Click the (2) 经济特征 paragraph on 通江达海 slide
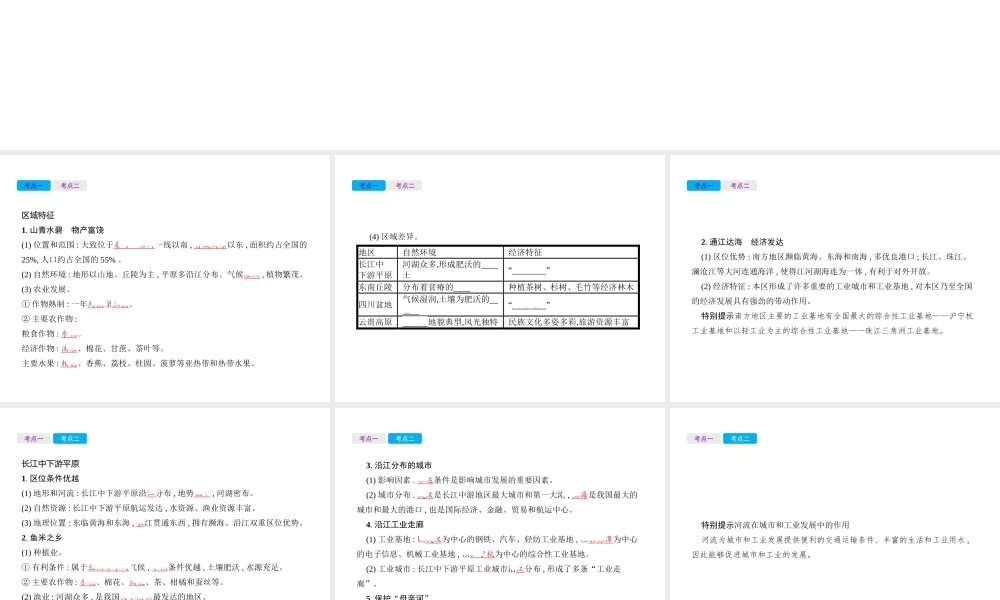The image size is (1000, 600). pyautogui.click(x=832, y=294)
